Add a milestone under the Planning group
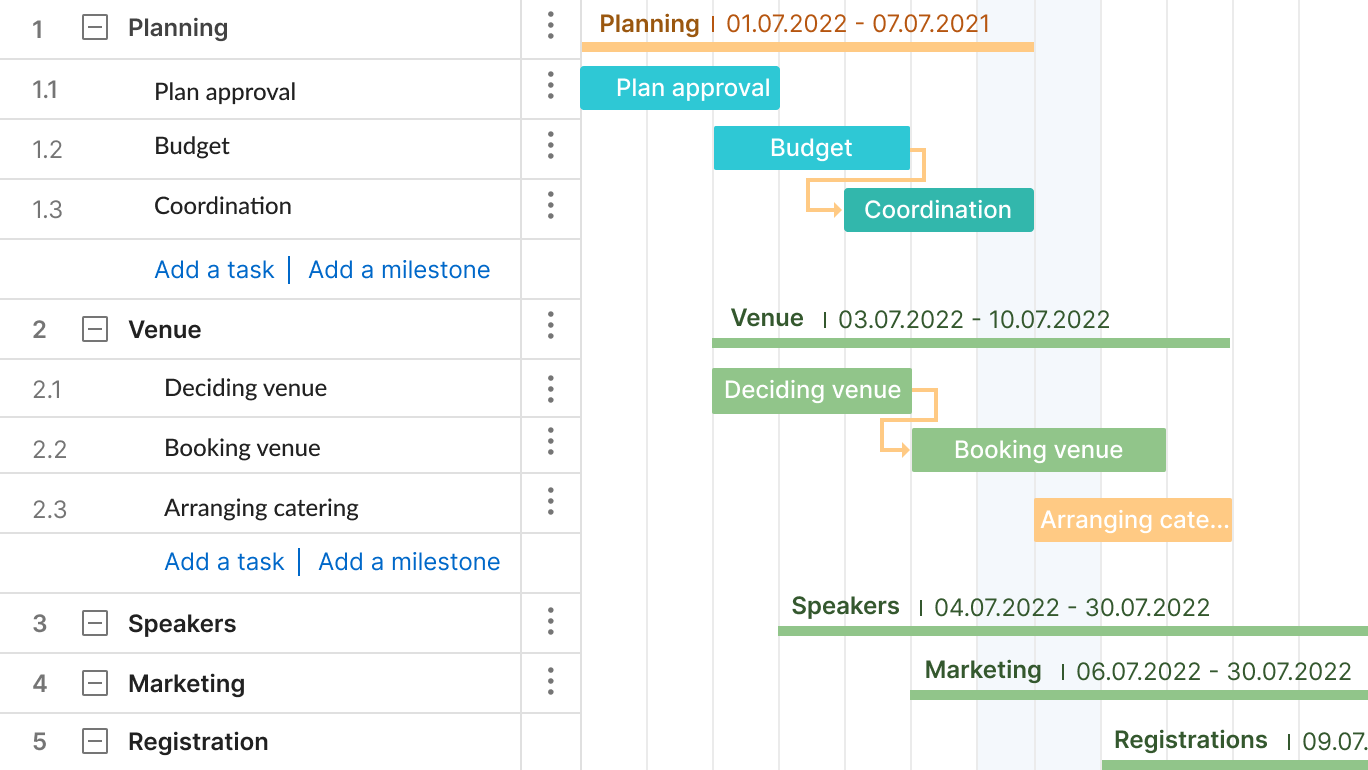1368x770 pixels. [x=398, y=269]
